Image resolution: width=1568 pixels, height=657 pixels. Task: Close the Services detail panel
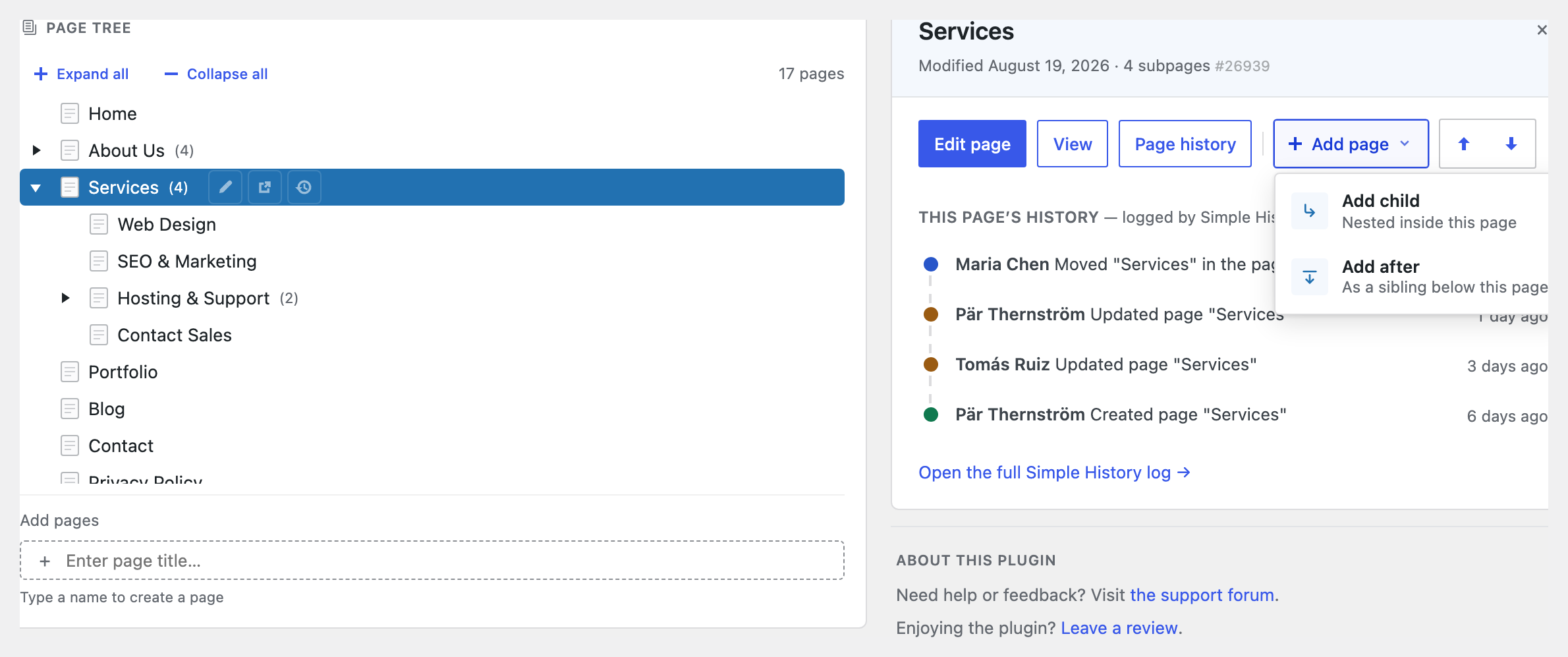click(x=1542, y=30)
